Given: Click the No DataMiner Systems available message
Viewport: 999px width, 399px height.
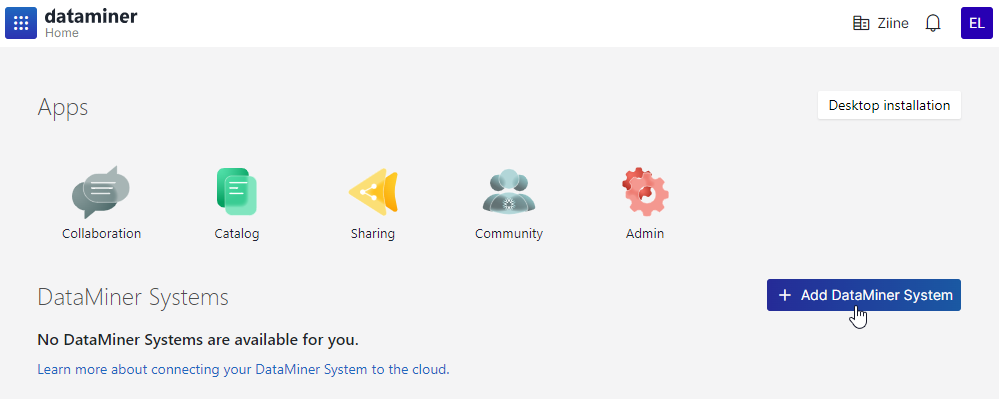Looking at the screenshot, I should point(198,340).
